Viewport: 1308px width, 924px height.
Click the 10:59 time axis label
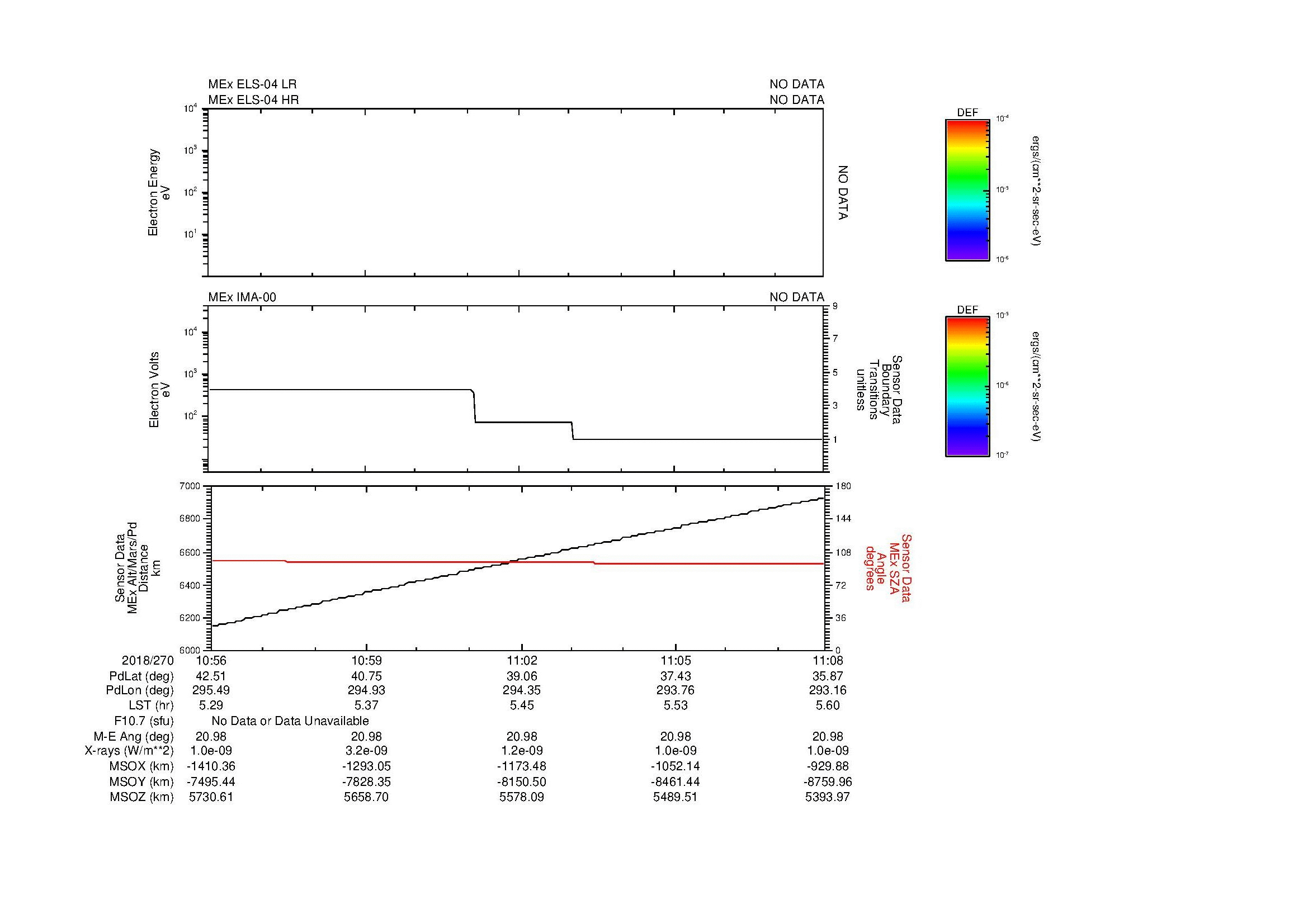pyautogui.click(x=366, y=660)
